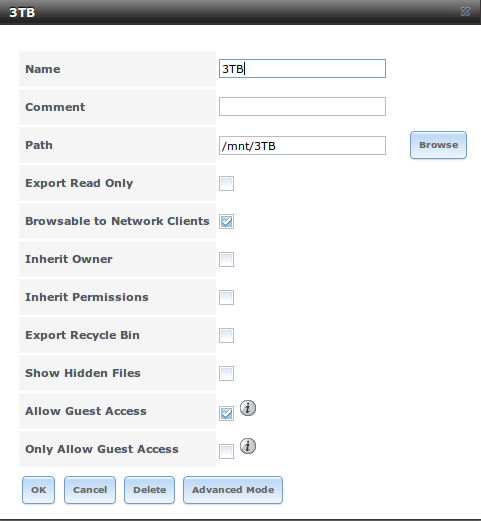Click info icon beside Allow Guest Access
The image size is (481, 521).
[248, 408]
